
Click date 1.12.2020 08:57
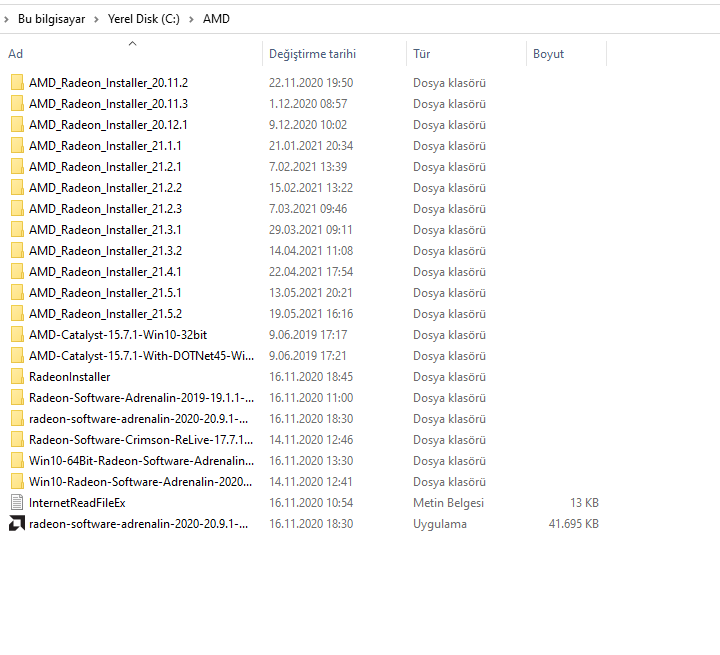308,104
